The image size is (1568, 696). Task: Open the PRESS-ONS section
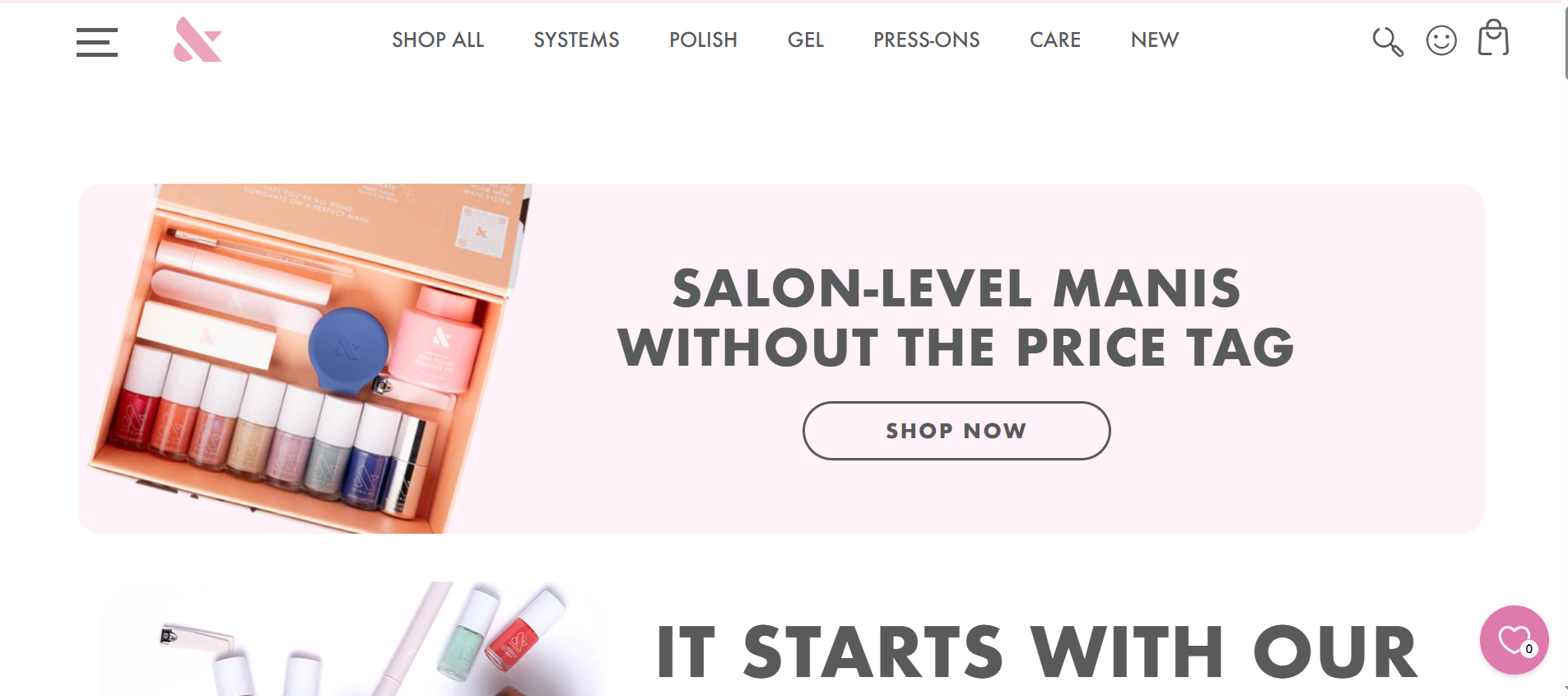tap(926, 40)
